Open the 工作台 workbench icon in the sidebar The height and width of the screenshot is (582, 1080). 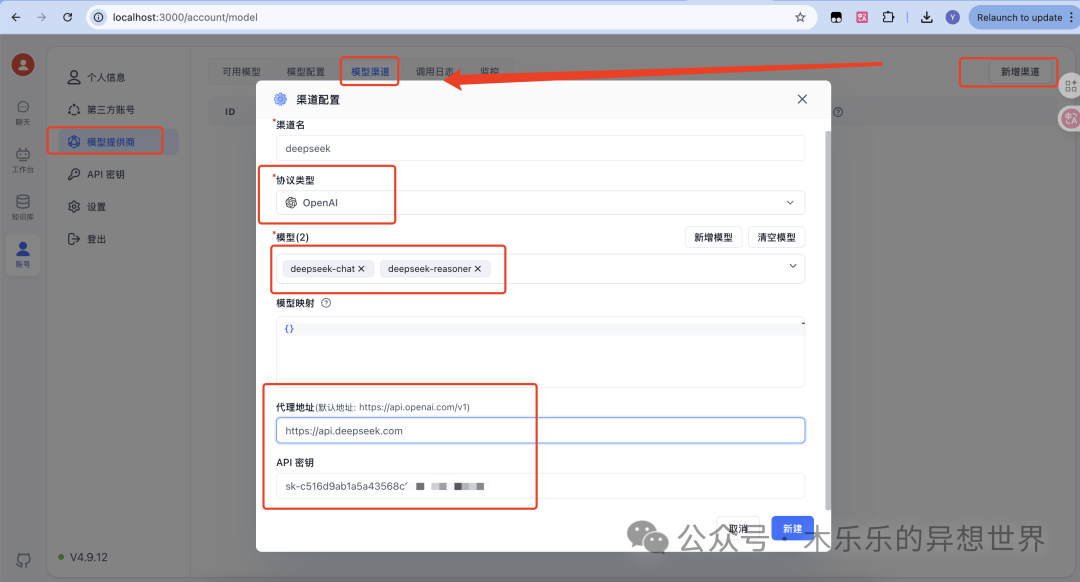23,160
